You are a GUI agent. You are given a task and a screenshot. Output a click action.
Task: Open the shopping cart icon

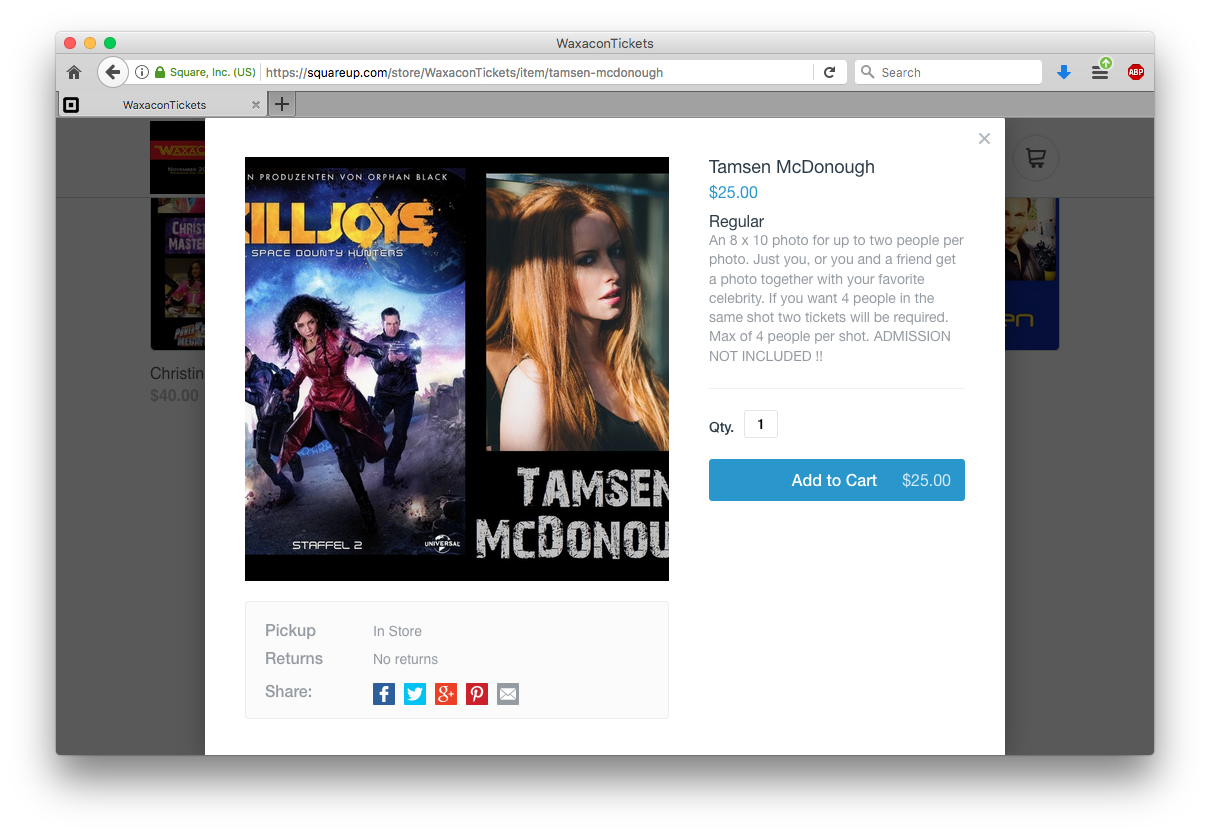(x=1035, y=158)
